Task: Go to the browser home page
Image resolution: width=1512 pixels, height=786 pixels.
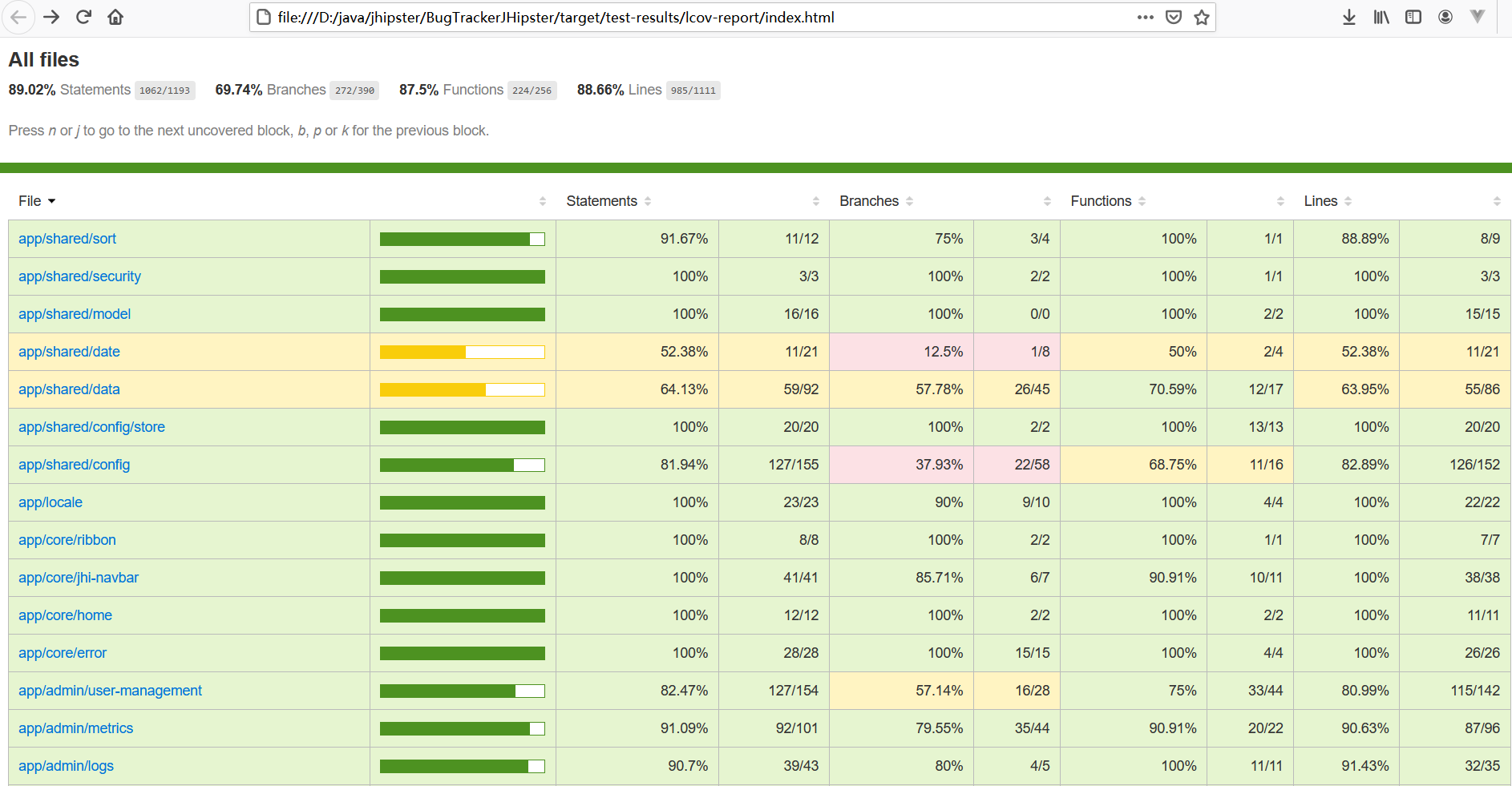Action: (115, 17)
